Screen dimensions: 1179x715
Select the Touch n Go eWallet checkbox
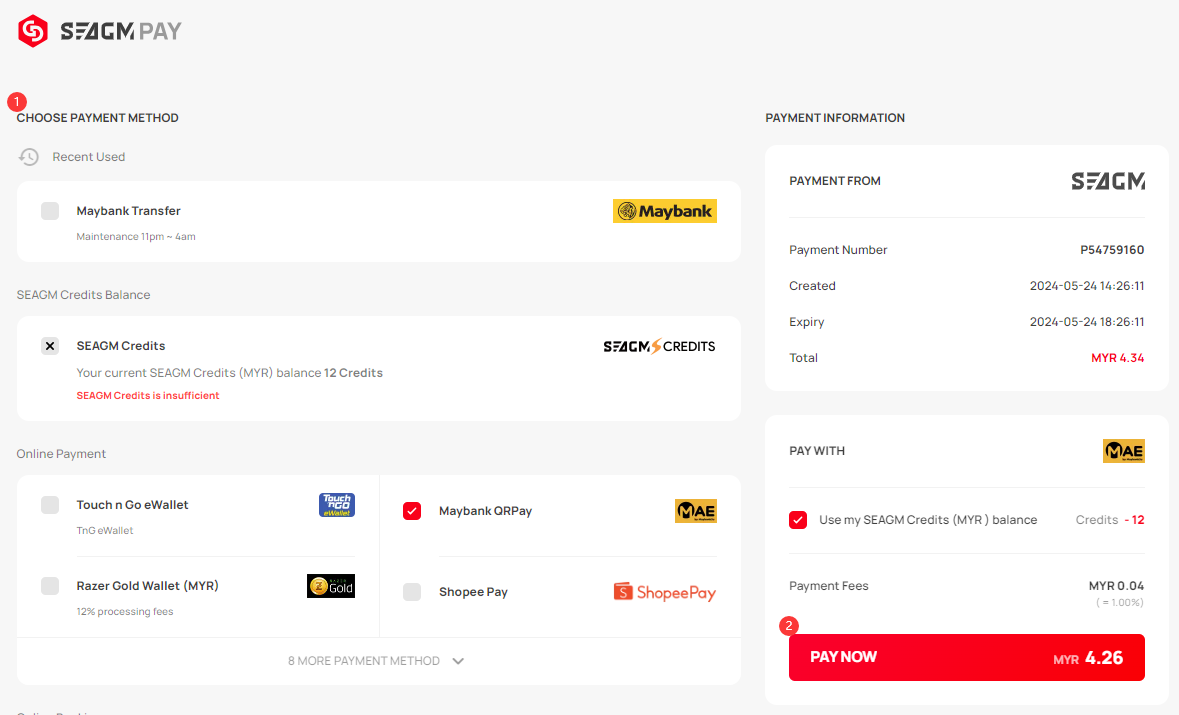pos(50,505)
